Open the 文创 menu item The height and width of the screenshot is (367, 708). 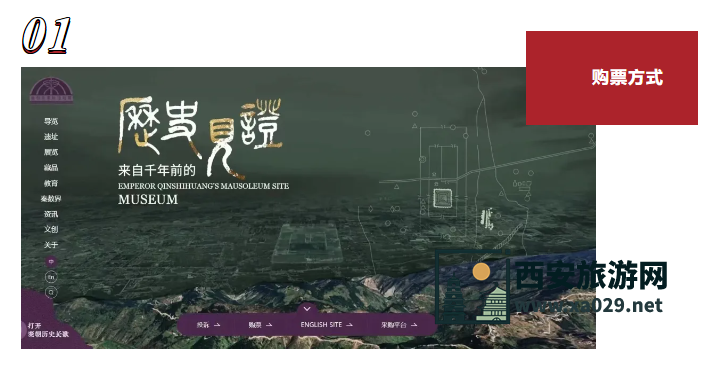(x=51, y=229)
